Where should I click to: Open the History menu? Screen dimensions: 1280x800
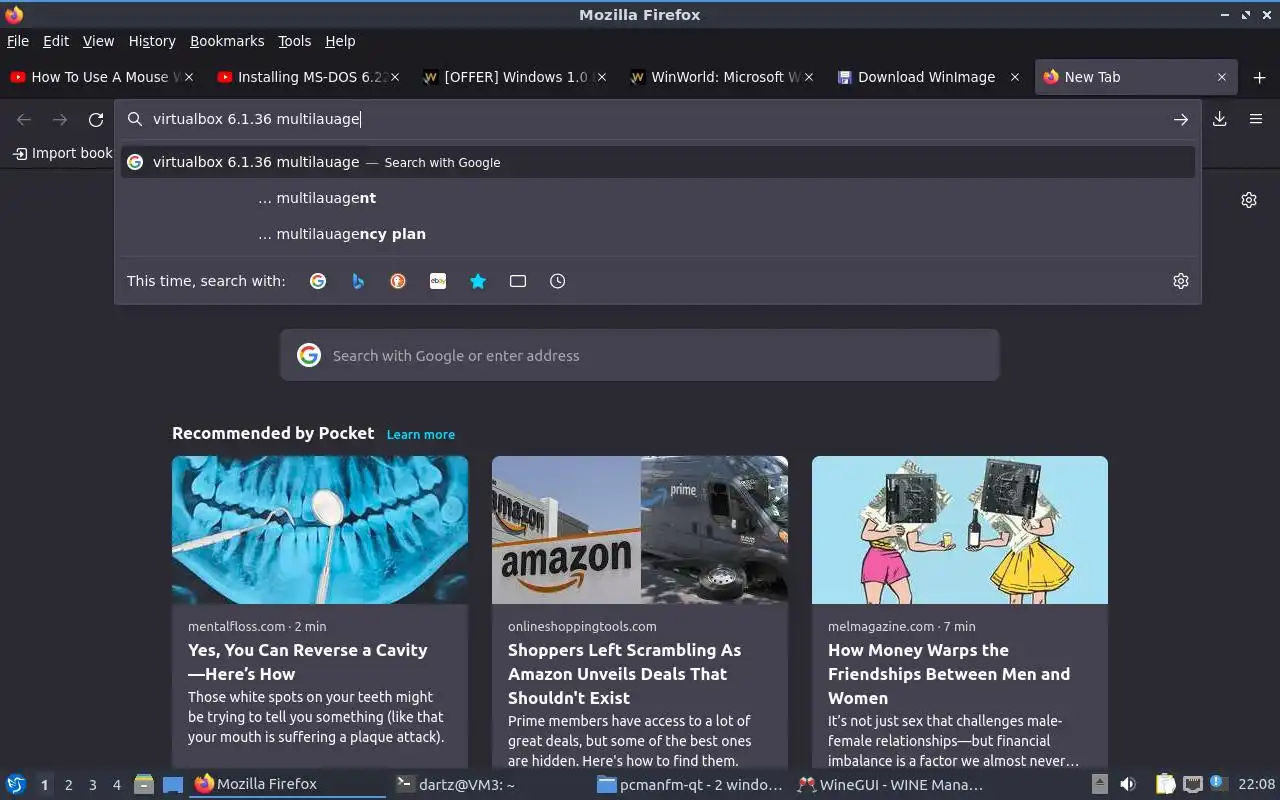(x=152, y=41)
